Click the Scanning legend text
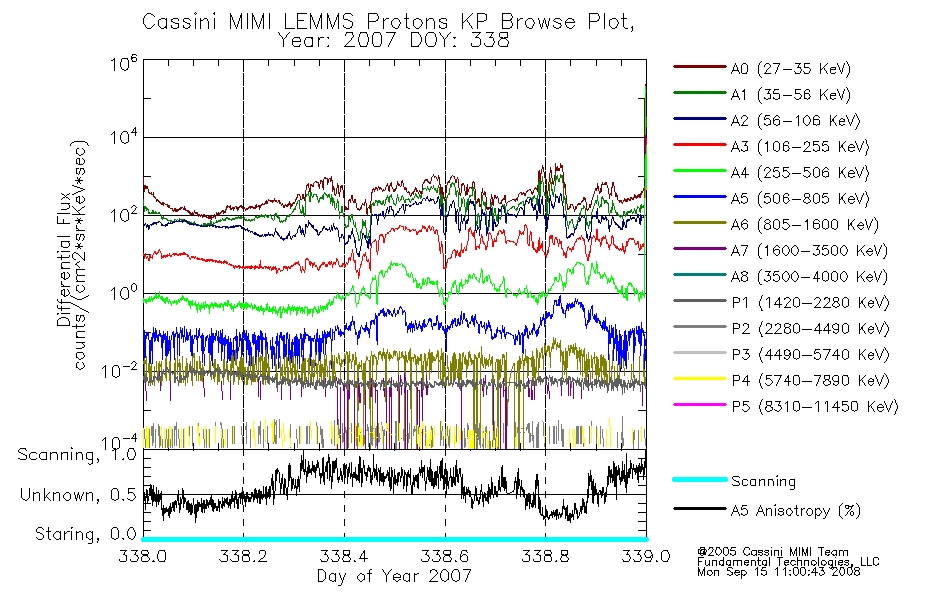Viewport: 950px width, 600px height. (x=763, y=482)
